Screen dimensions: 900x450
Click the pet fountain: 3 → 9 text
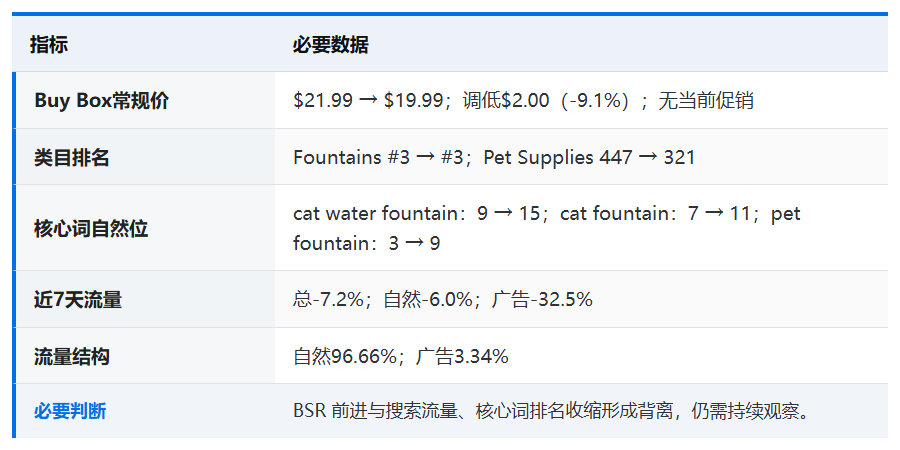point(546,228)
